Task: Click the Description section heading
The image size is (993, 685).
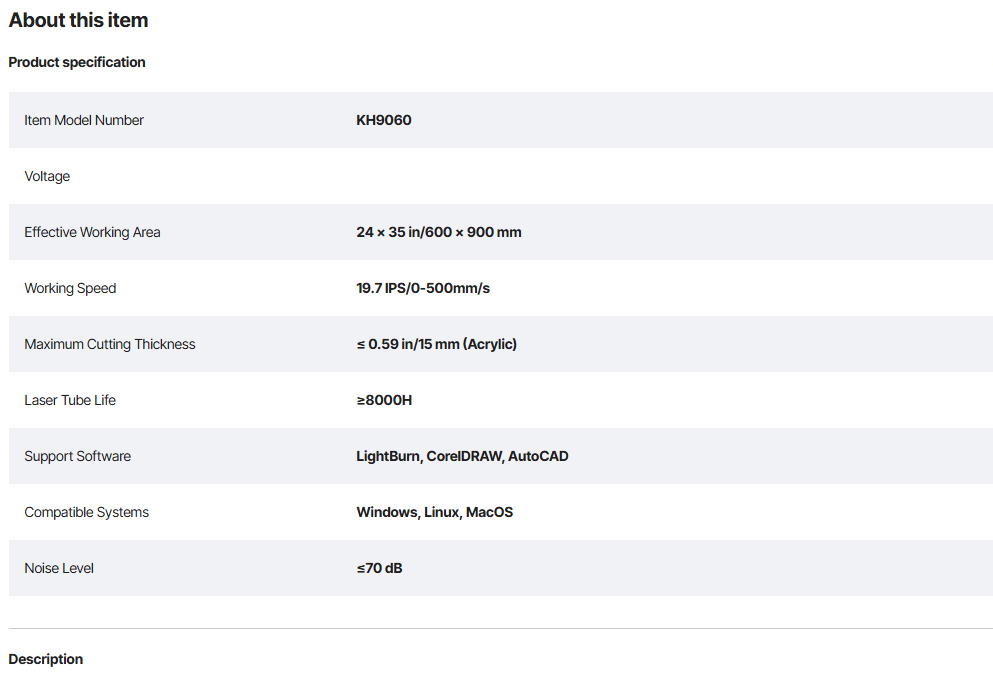Action: pyautogui.click(x=46, y=659)
